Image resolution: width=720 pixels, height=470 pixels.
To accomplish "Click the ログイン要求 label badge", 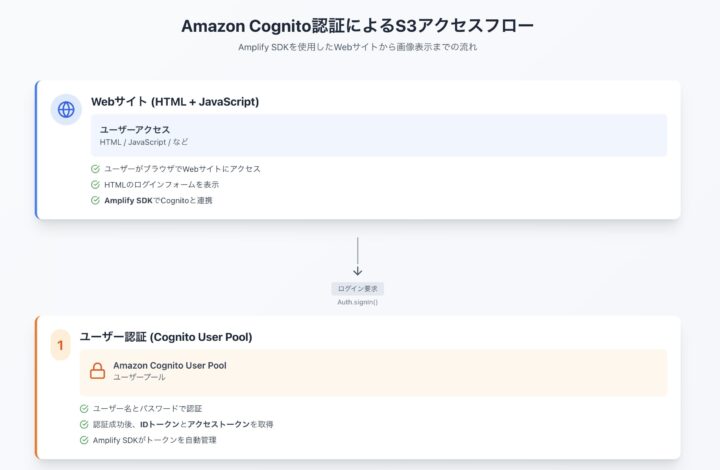I will coord(357,288).
